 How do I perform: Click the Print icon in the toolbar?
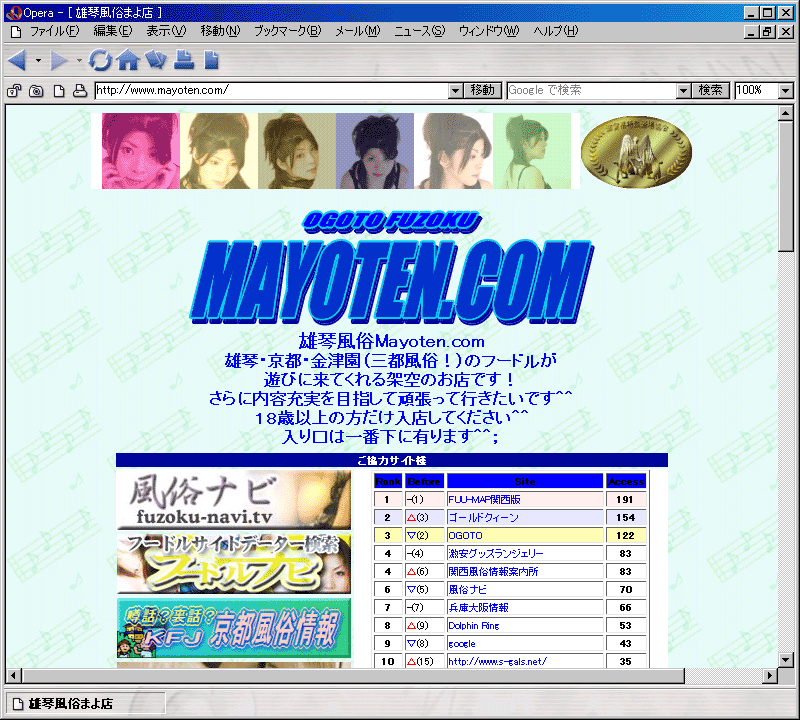tap(184, 60)
